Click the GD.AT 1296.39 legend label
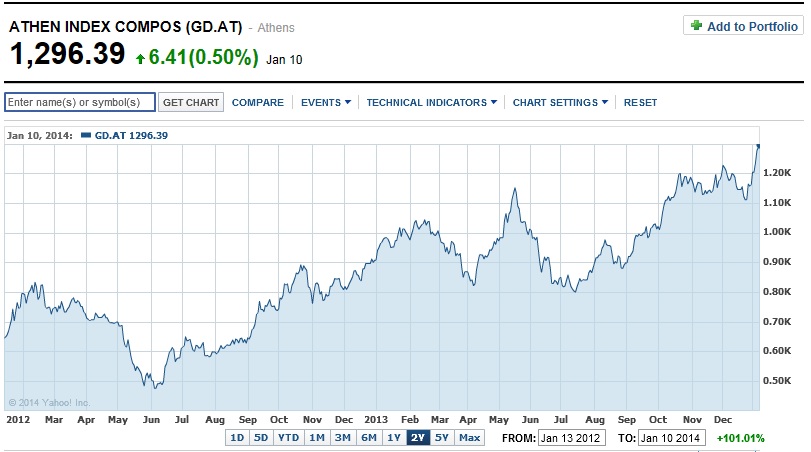 tap(131, 135)
